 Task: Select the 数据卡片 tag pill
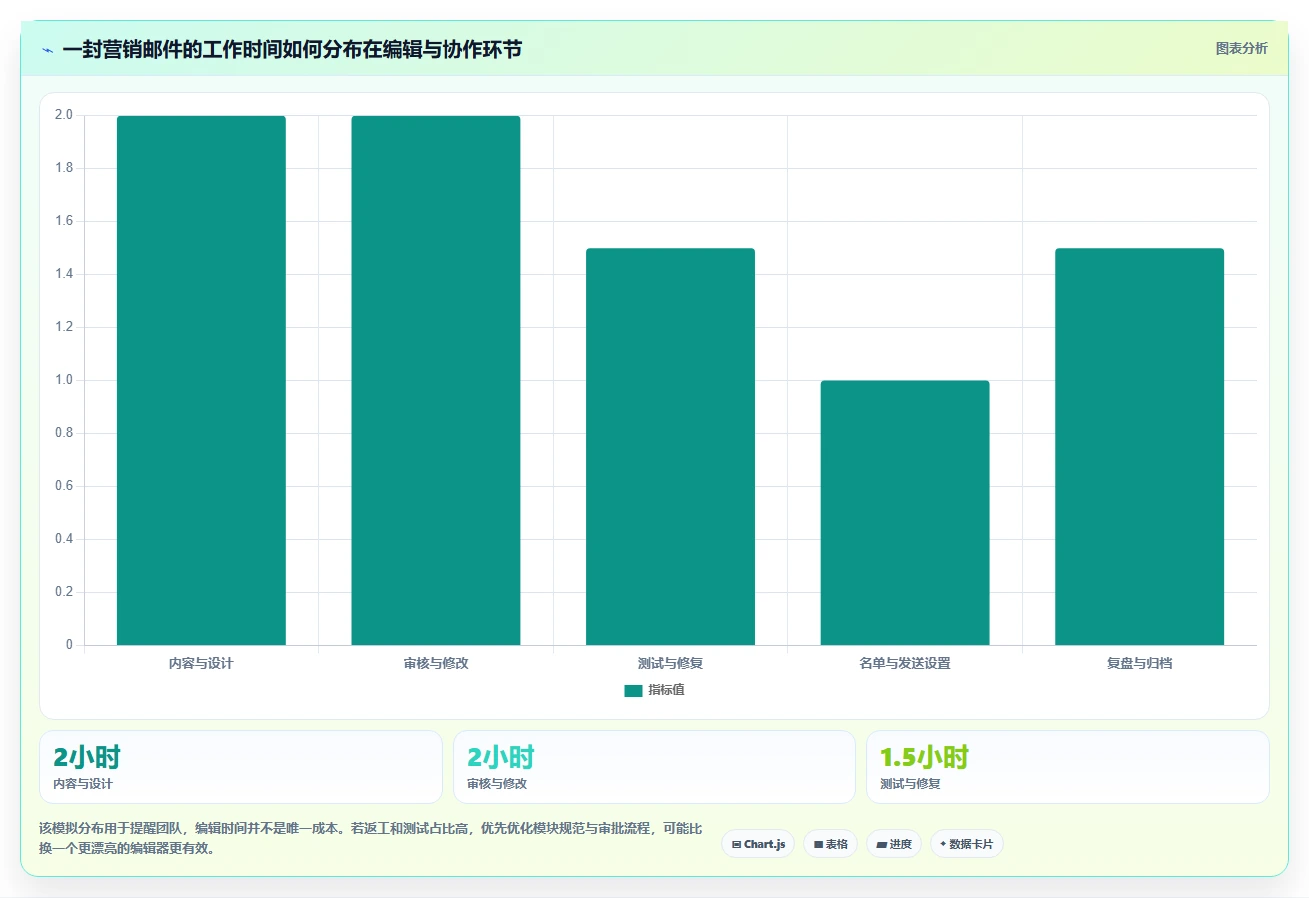967,844
